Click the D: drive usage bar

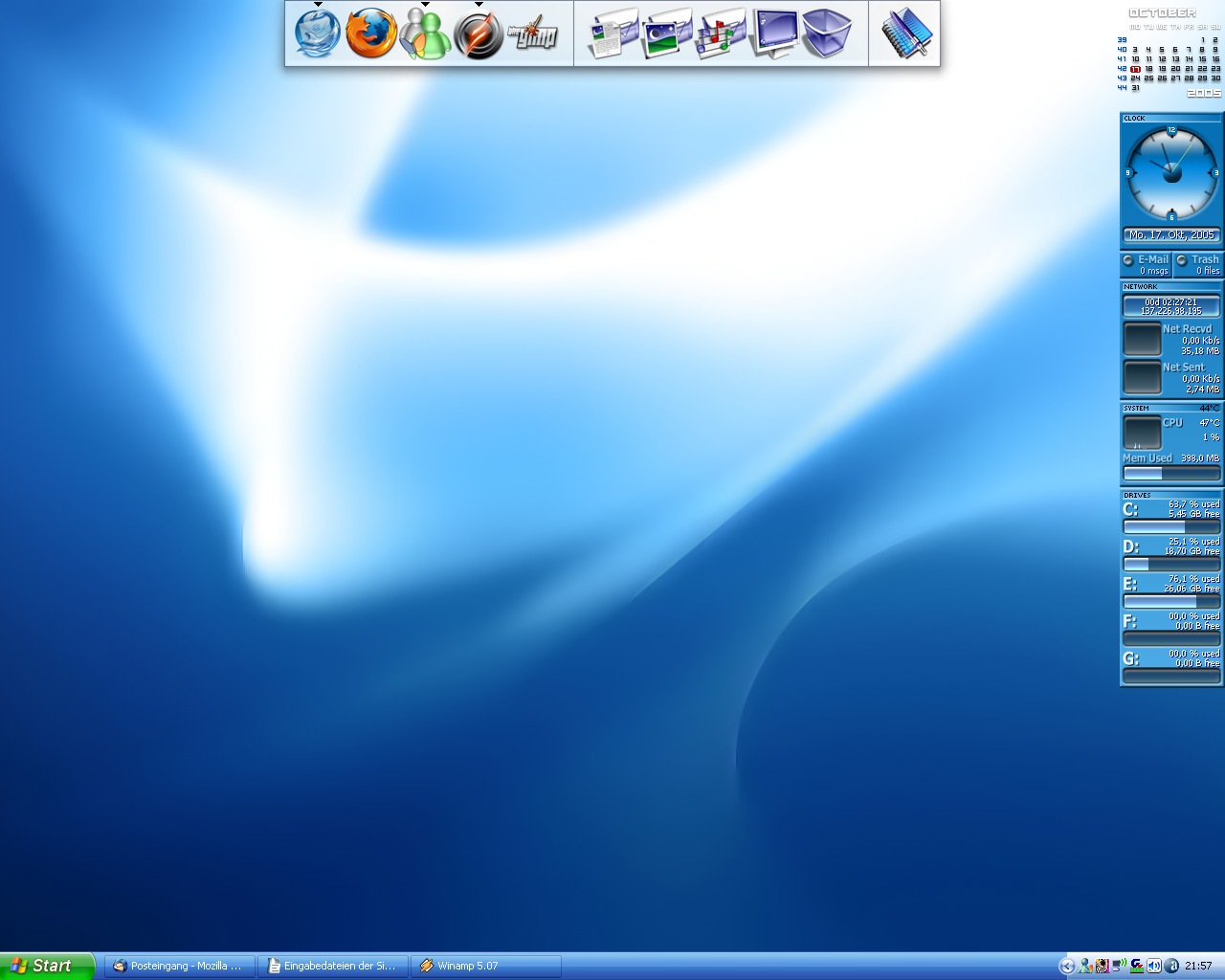tap(1171, 564)
